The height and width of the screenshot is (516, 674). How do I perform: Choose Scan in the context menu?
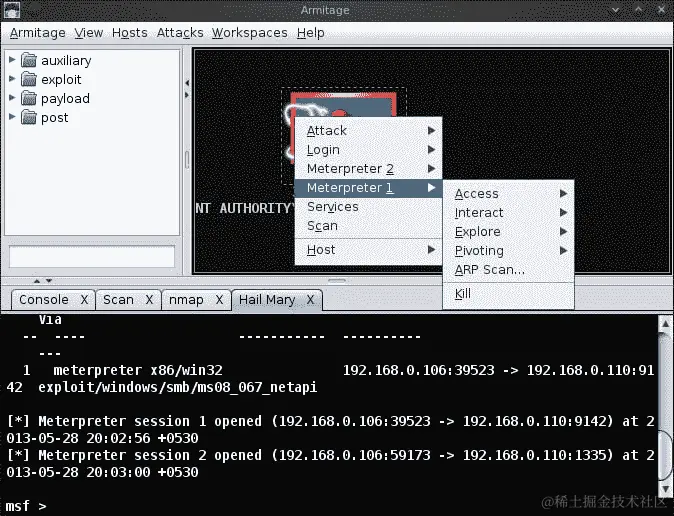pos(368,226)
